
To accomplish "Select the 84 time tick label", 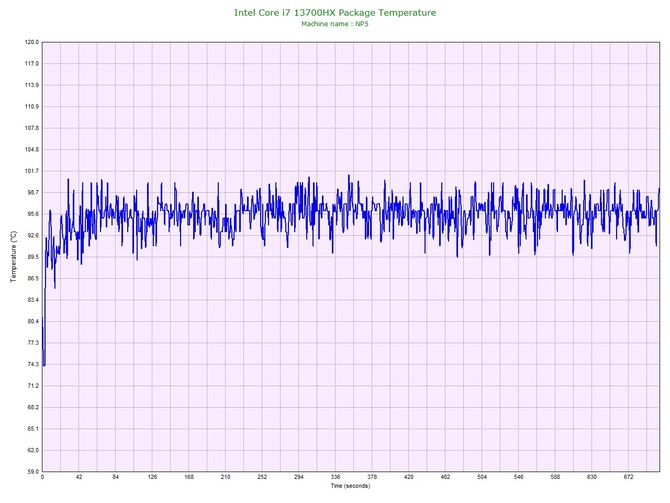I will (x=116, y=477).
